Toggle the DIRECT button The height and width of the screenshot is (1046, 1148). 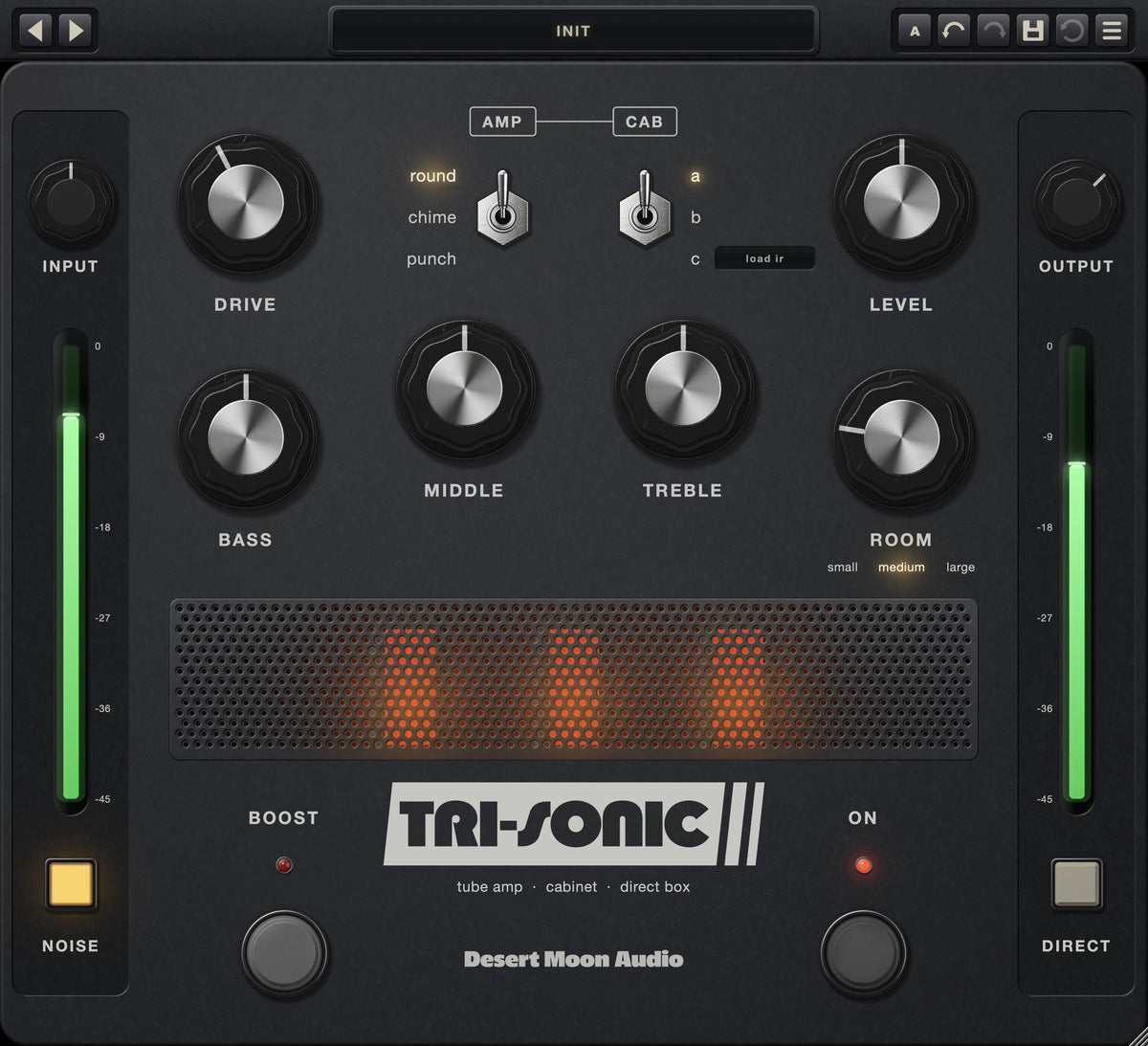click(1076, 883)
